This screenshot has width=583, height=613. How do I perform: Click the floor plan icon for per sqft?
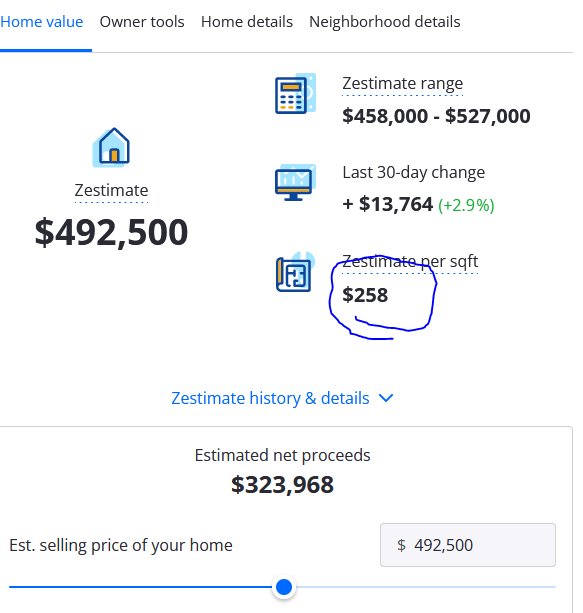295,272
